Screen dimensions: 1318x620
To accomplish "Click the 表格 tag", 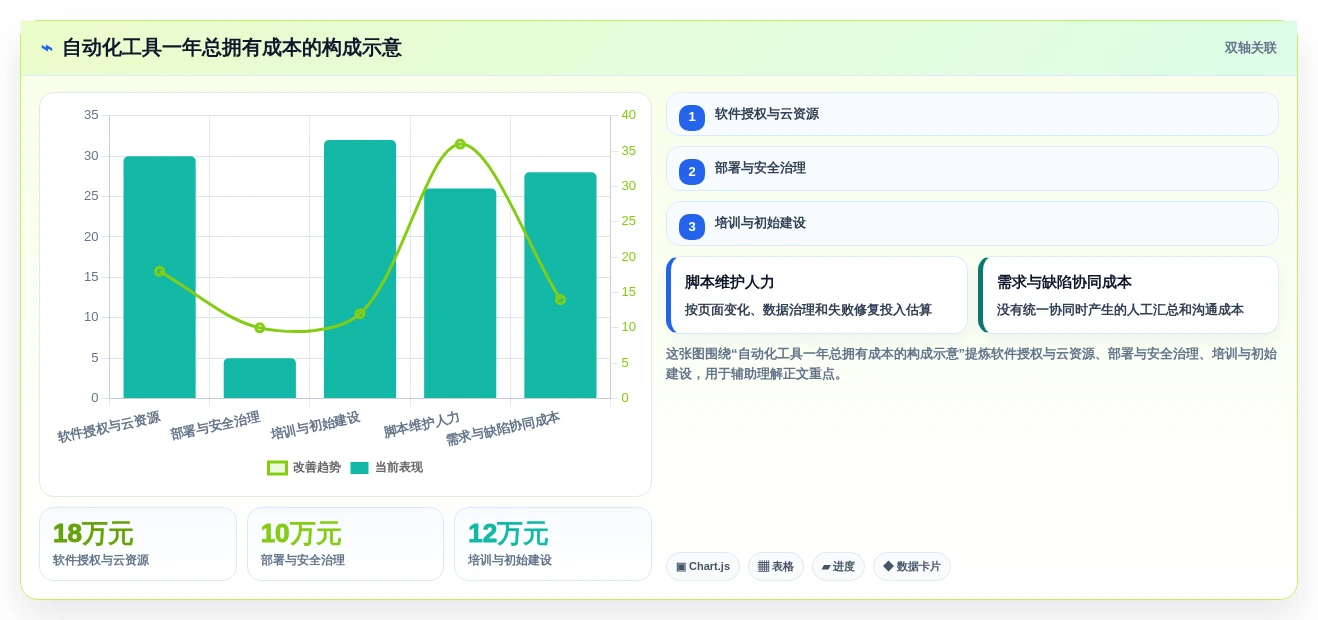I will pos(776,566).
